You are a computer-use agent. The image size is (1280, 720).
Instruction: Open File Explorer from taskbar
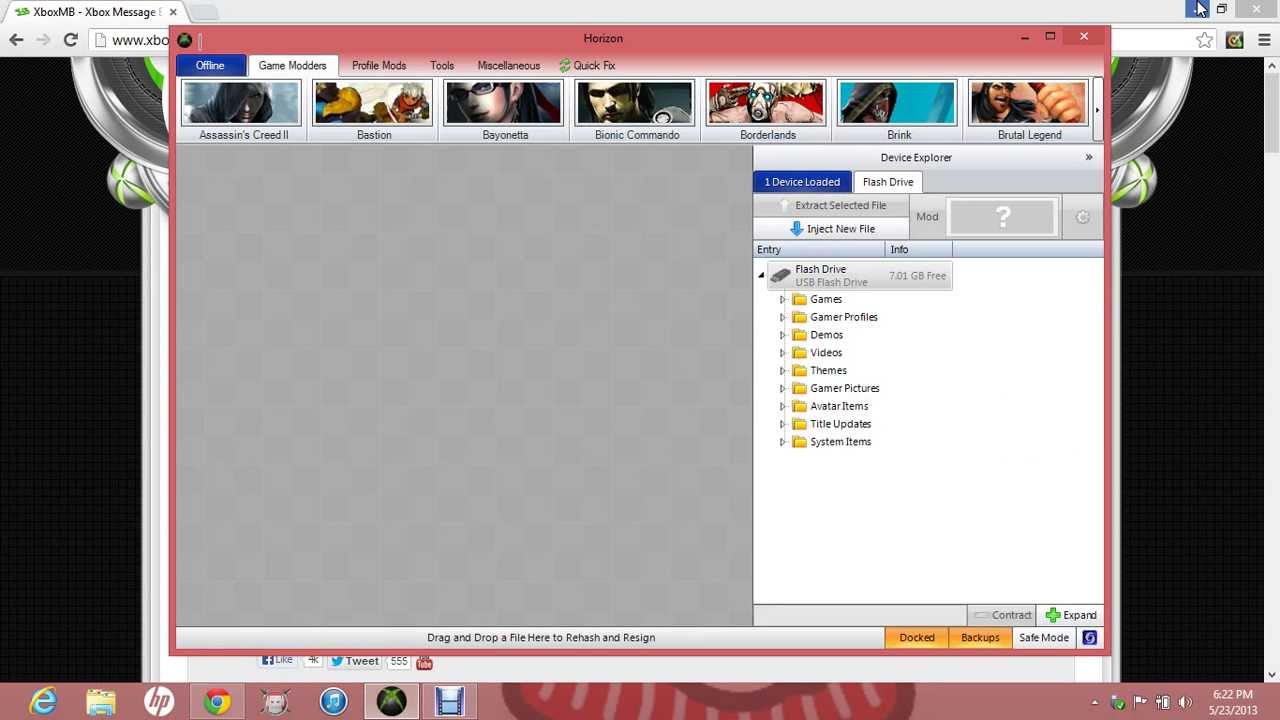tap(101, 701)
